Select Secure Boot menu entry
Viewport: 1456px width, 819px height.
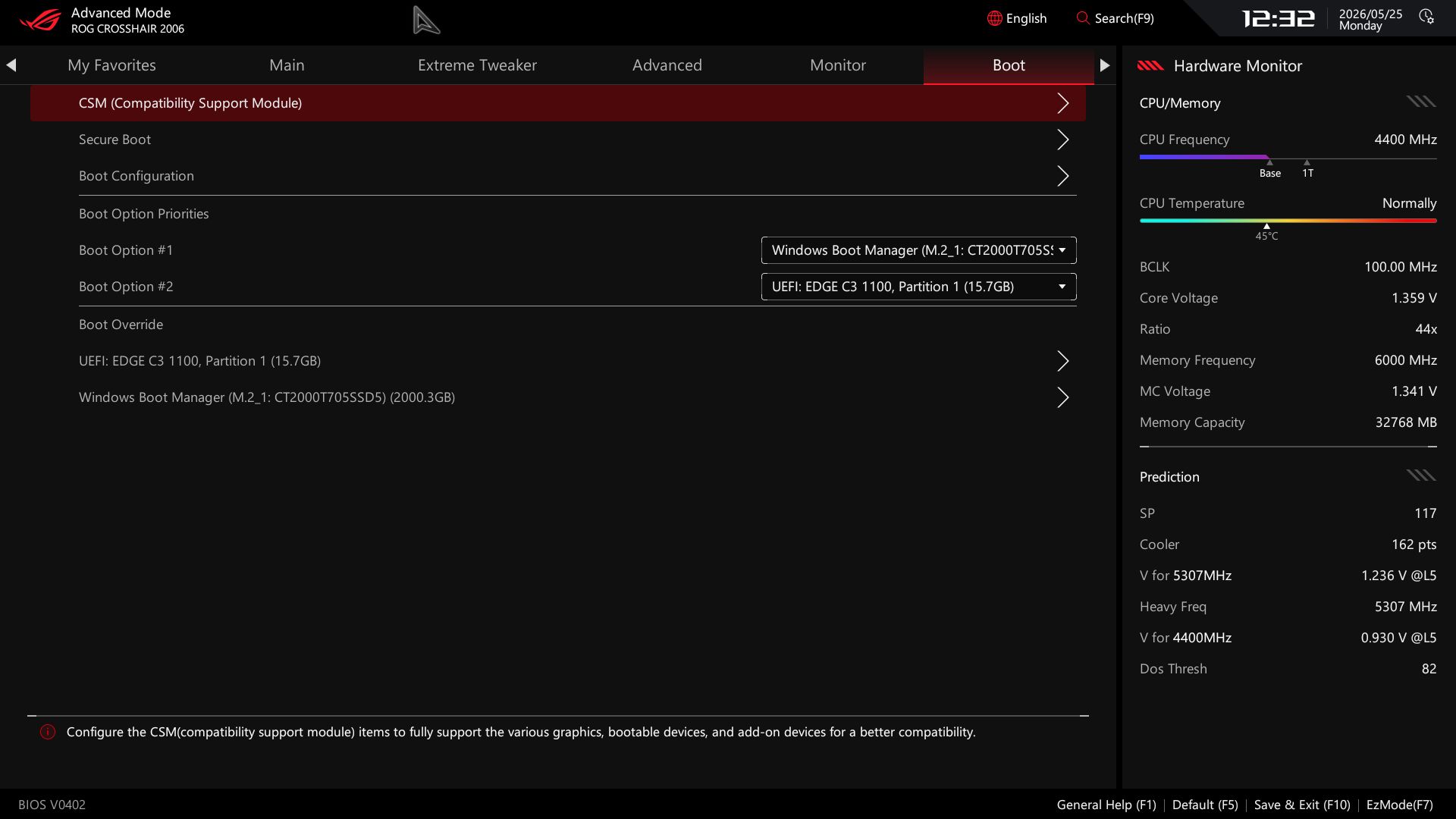[558, 140]
